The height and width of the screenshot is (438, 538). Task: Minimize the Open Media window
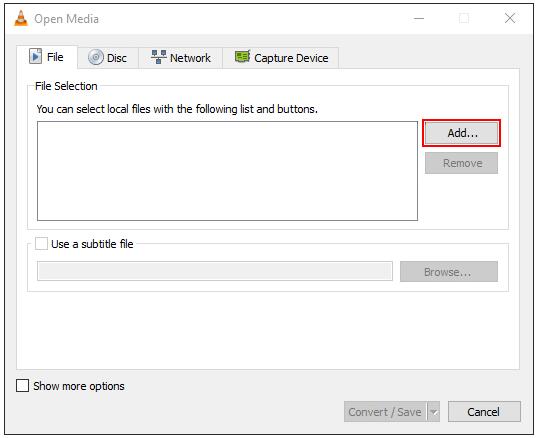tap(419, 19)
